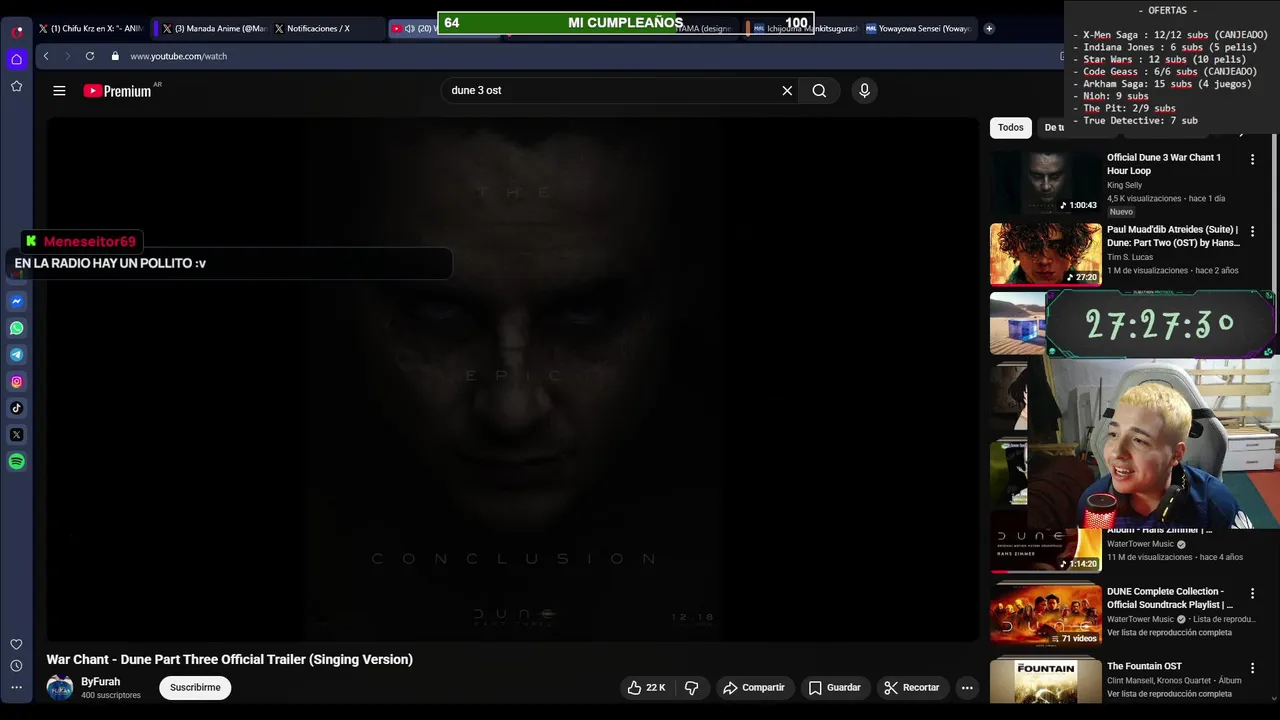The width and height of the screenshot is (1280, 720).
Task: Open options for 'The Fountain OST' album
Action: (x=1252, y=667)
